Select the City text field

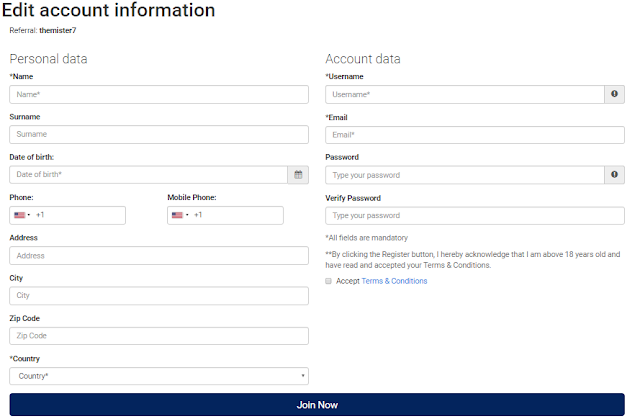click(x=159, y=295)
